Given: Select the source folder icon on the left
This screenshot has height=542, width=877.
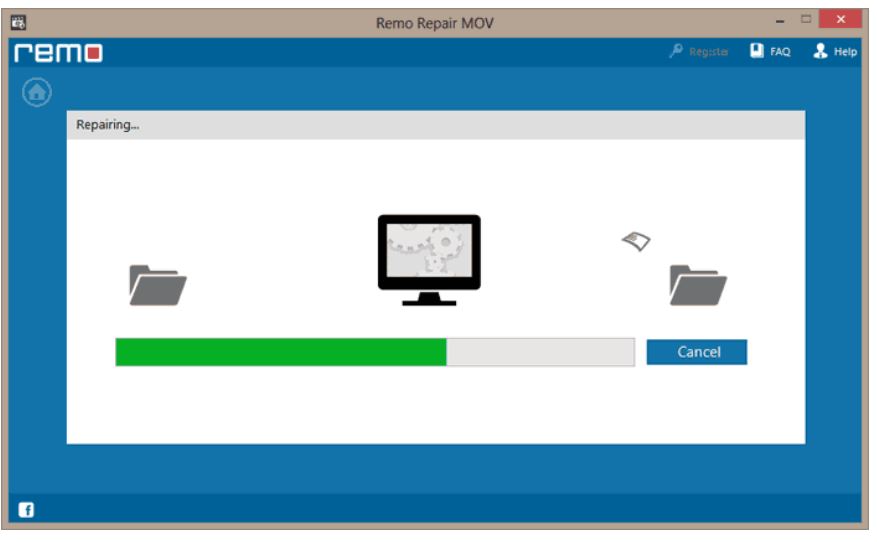Looking at the screenshot, I should click(157, 285).
